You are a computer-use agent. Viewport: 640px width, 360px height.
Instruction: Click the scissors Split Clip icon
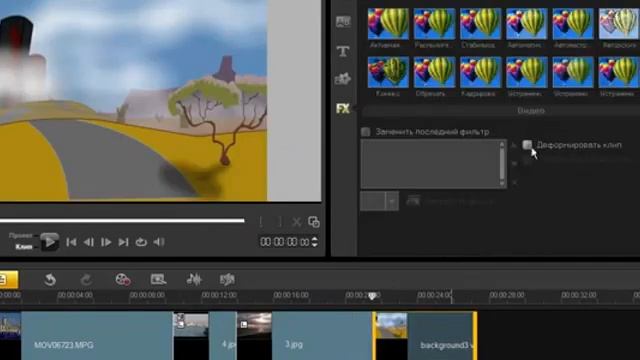pos(297,222)
